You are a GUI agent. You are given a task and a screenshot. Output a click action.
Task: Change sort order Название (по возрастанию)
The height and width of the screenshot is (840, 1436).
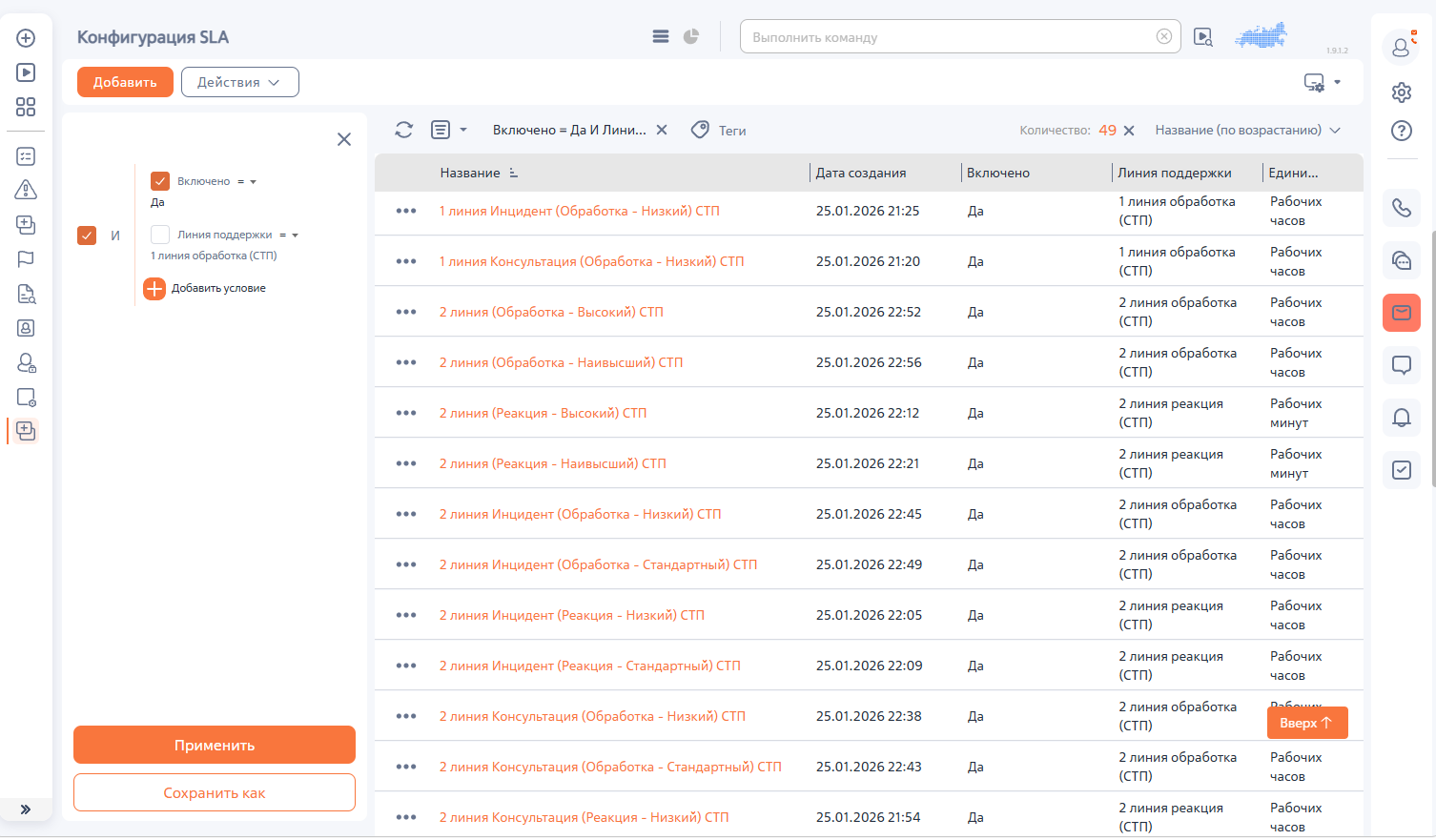tap(1248, 130)
